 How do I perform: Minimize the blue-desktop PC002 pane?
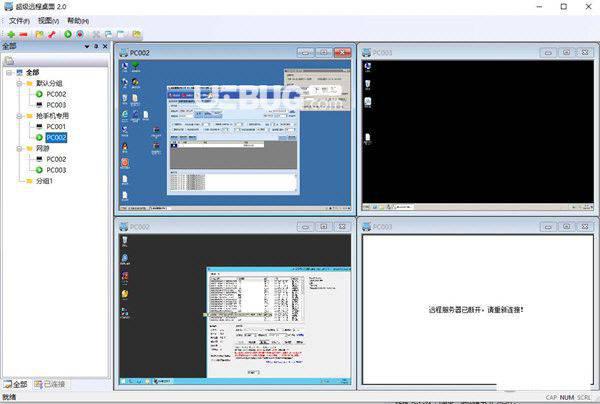[x=305, y=52]
